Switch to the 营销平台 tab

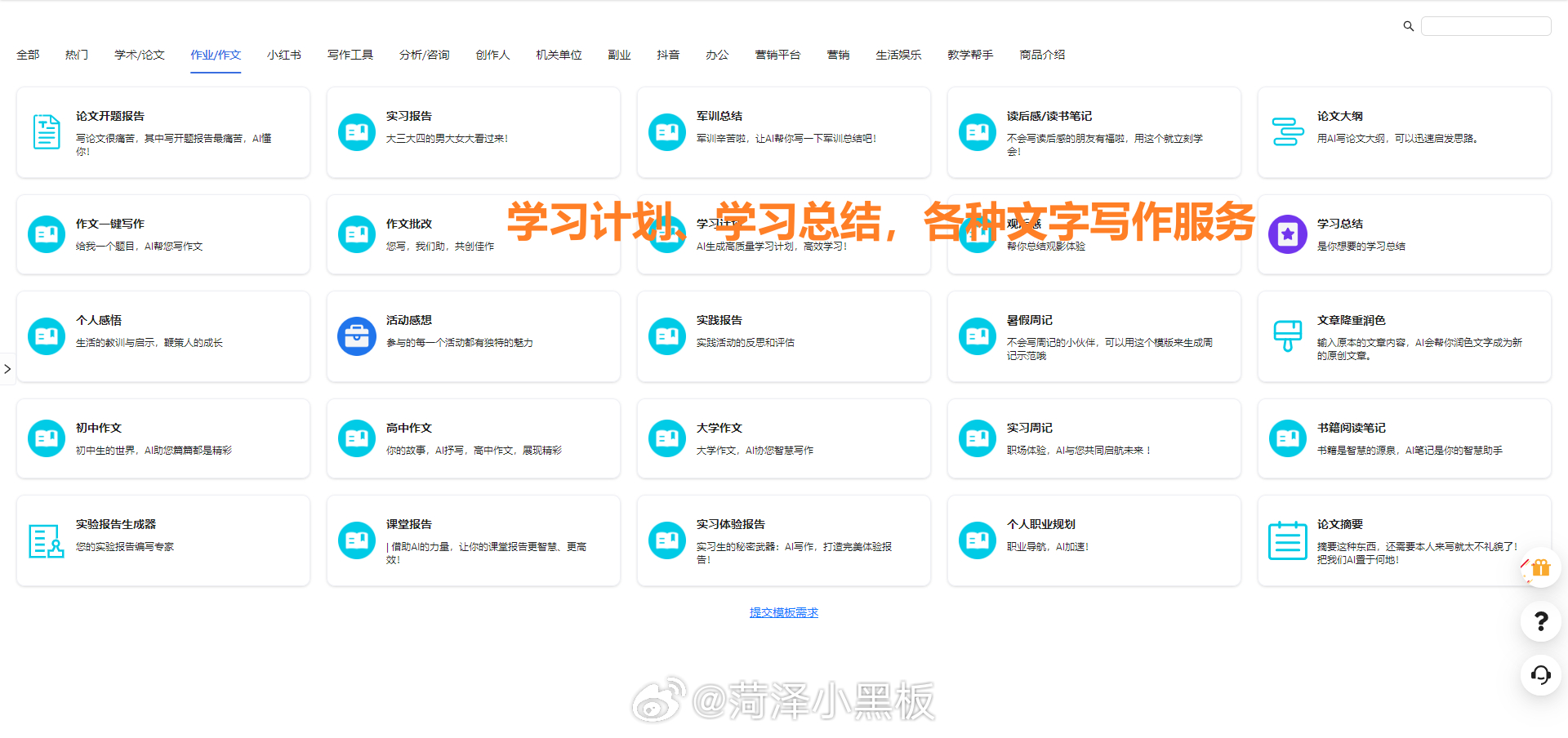click(778, 55)
